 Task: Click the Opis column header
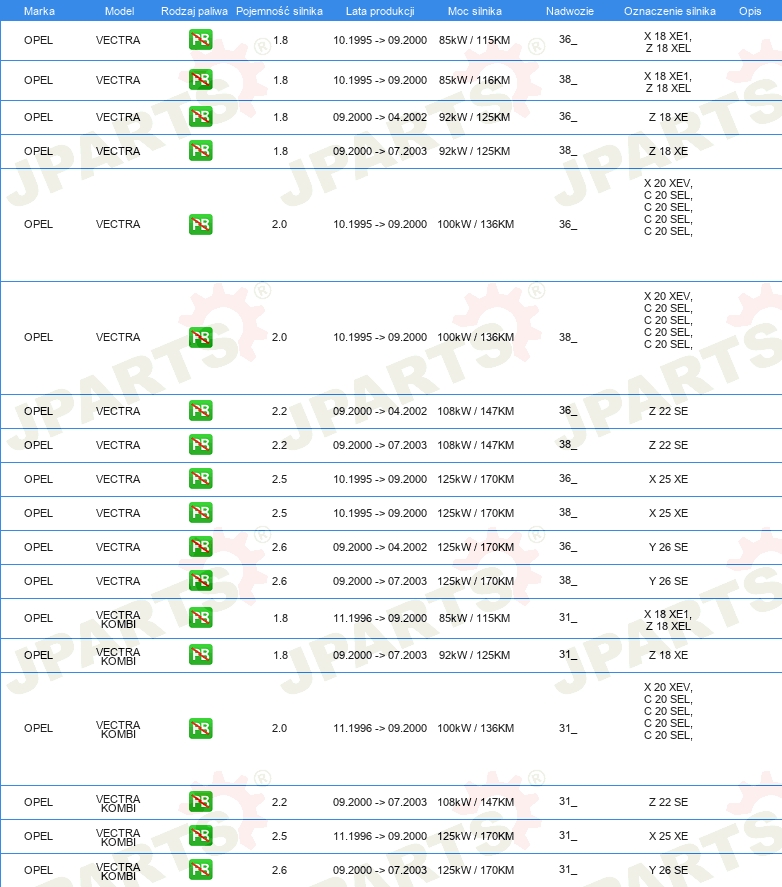750,11
